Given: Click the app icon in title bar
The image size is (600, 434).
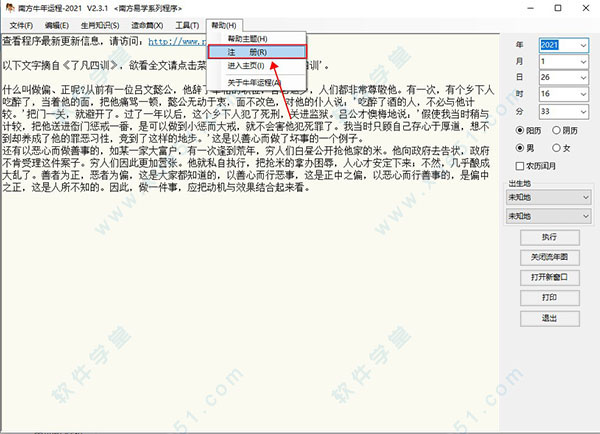Looking at the screenshot, I should point(8,7).
